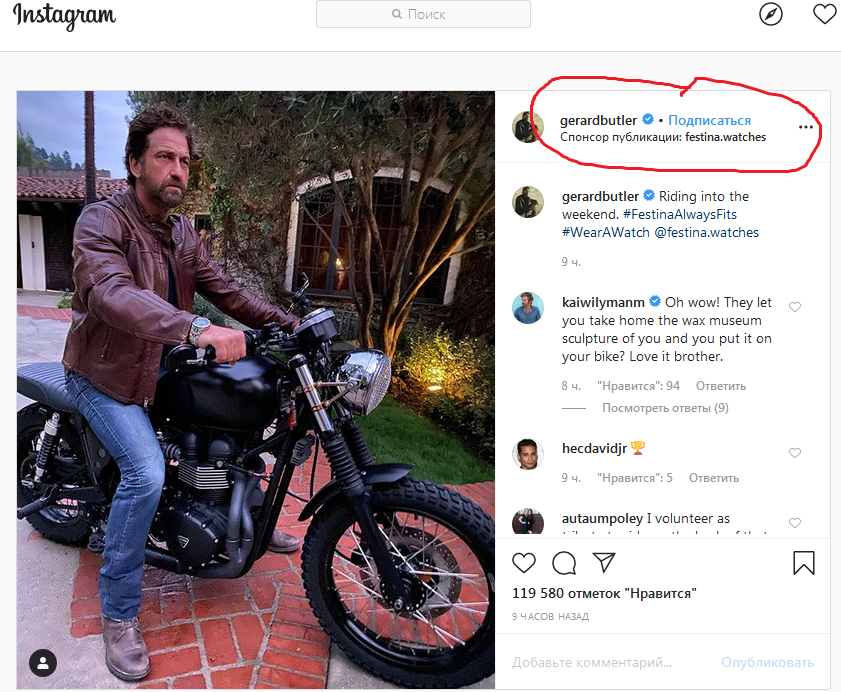
Task: Click Подписаться to follow gerardbutler
Action: pyautogui.click(x=710, y=120)
